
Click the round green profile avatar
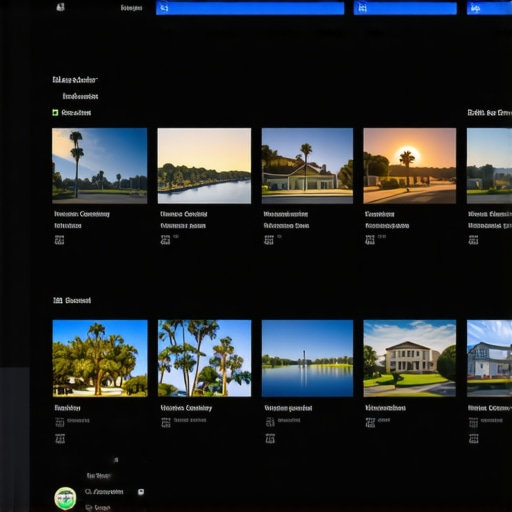point(65,498)
